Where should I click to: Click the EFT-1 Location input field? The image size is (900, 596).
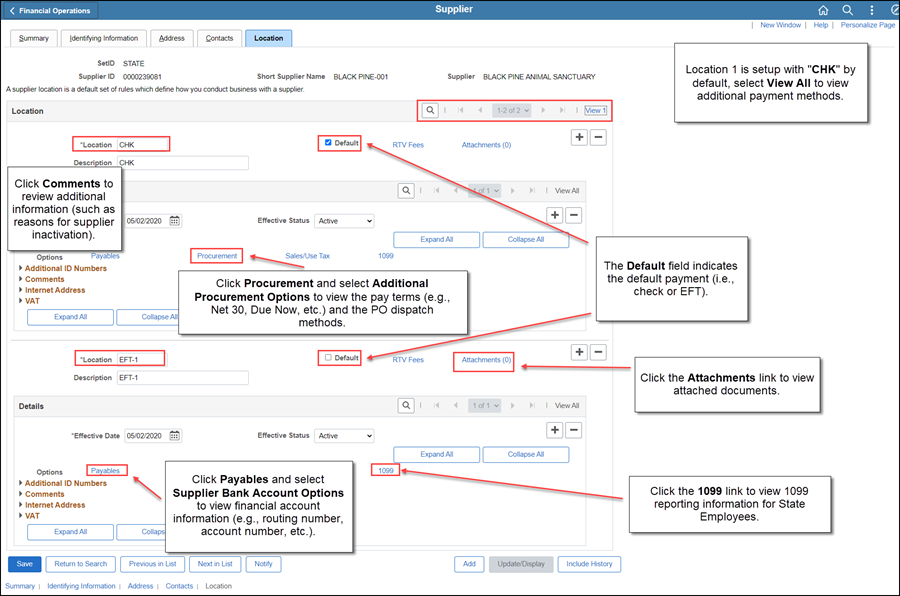click(x=140, y=359)
